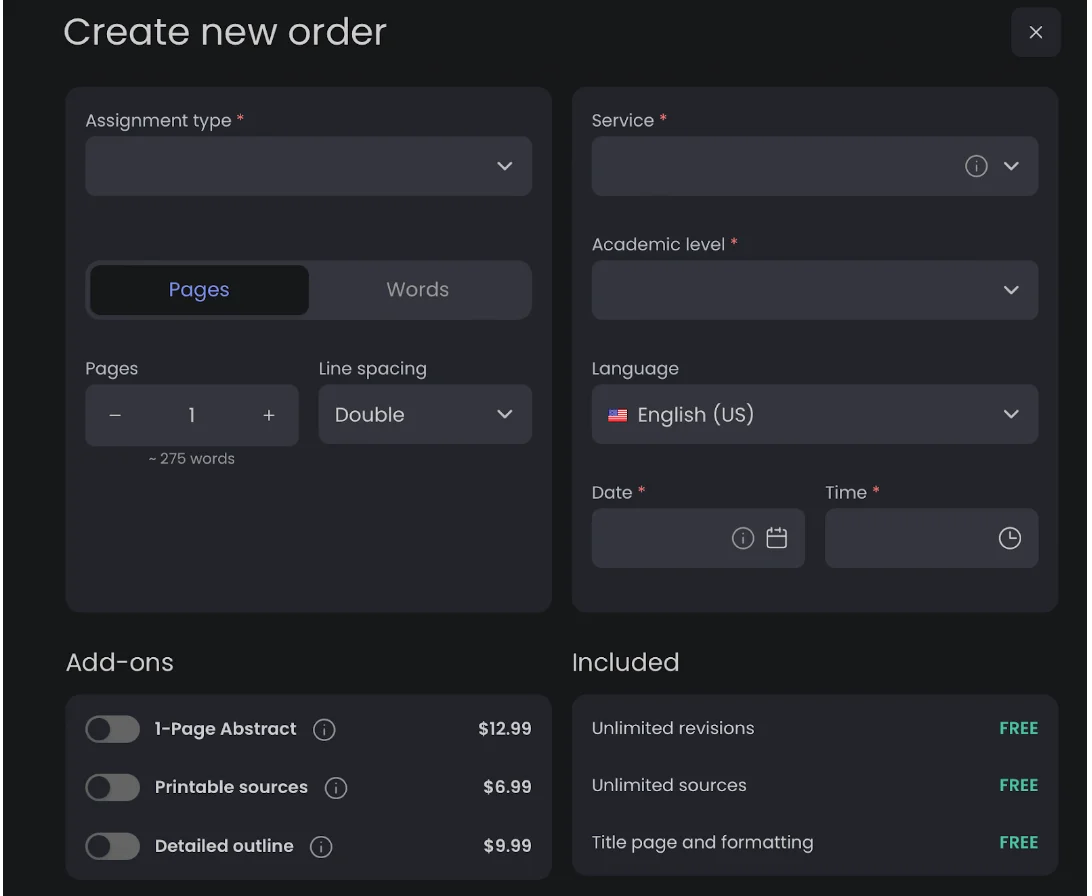Click the $12.99 price text
Screen dimensions: 1092x896
click(505, 729)
